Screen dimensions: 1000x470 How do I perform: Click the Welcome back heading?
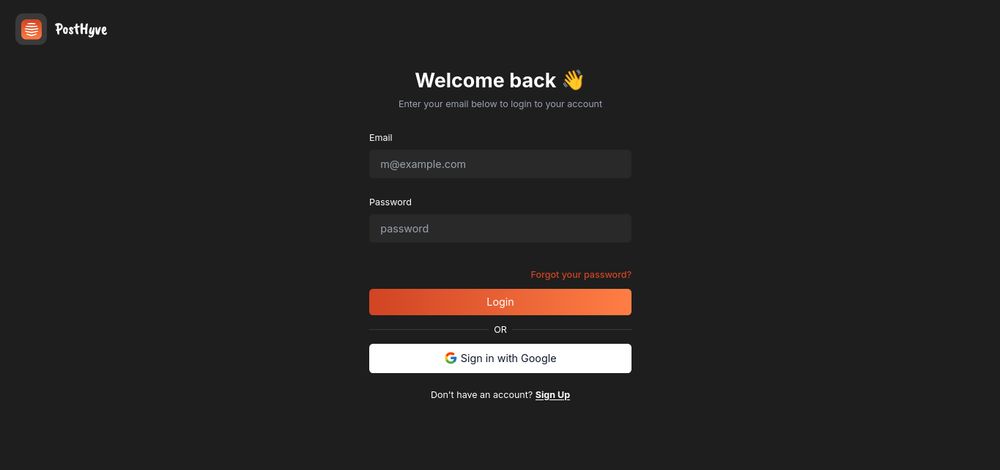485,80
